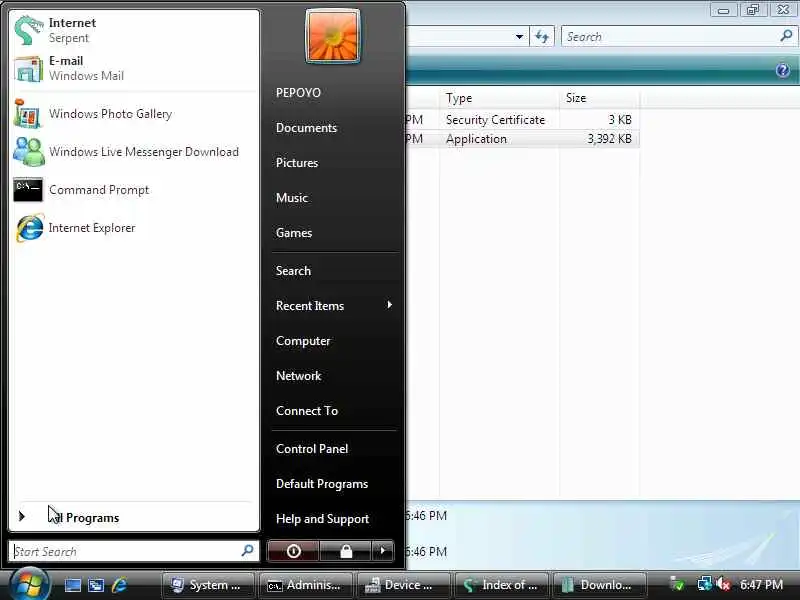Click Show Desktop quick launch icon
The height and width of the screenshot is (600, 800).
[72, 585]
